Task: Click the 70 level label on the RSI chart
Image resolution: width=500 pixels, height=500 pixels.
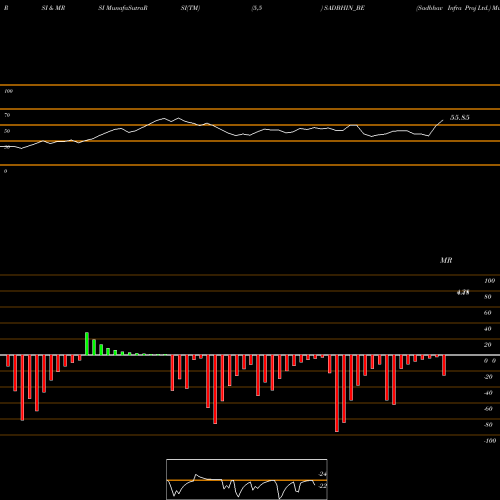Action: 7,115
